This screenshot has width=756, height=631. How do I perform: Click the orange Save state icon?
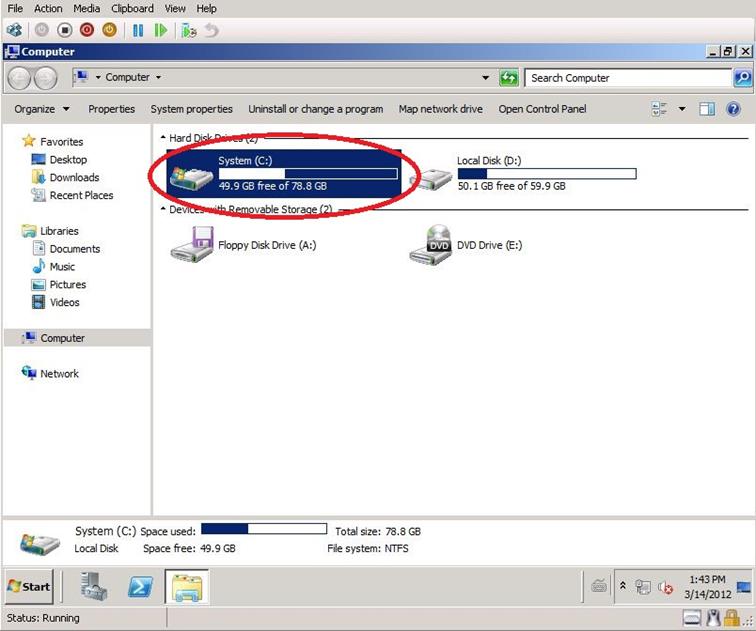109,30
